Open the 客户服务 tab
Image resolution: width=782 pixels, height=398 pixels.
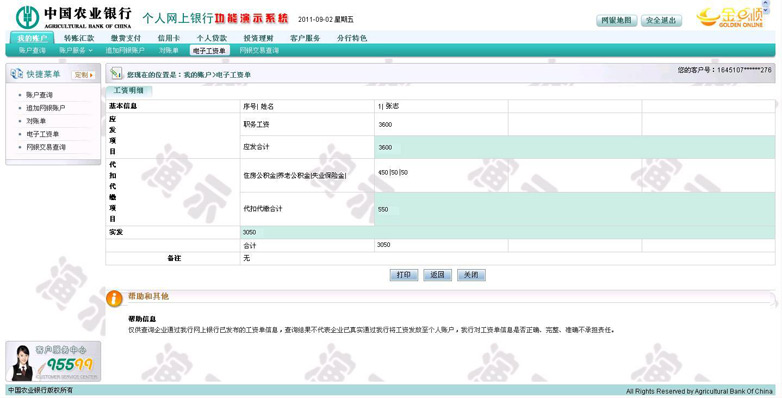click(305, 38)
